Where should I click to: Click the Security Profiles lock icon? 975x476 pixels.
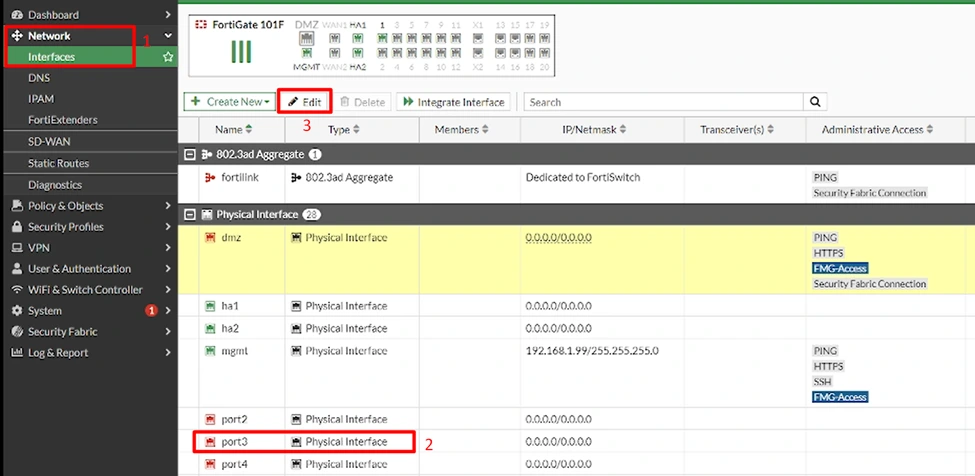click(x=17, y=227)
